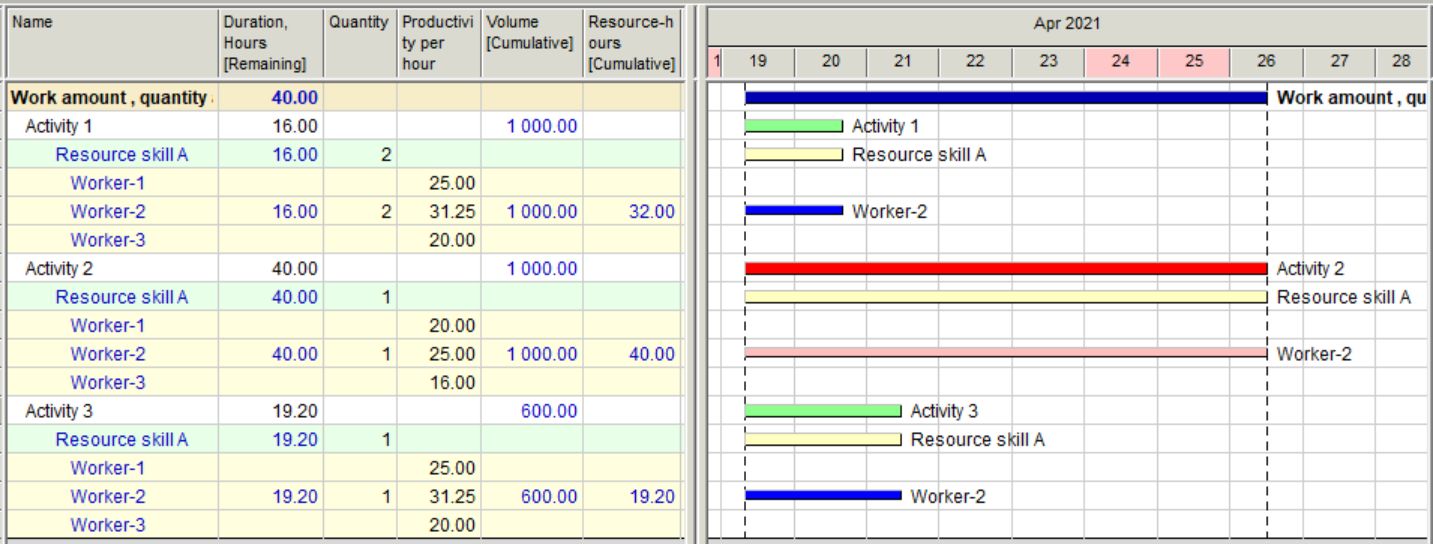Click the red Activity 2 Gantt bar
Viewport: 1433px width, 544px height.
[1005, 268]
